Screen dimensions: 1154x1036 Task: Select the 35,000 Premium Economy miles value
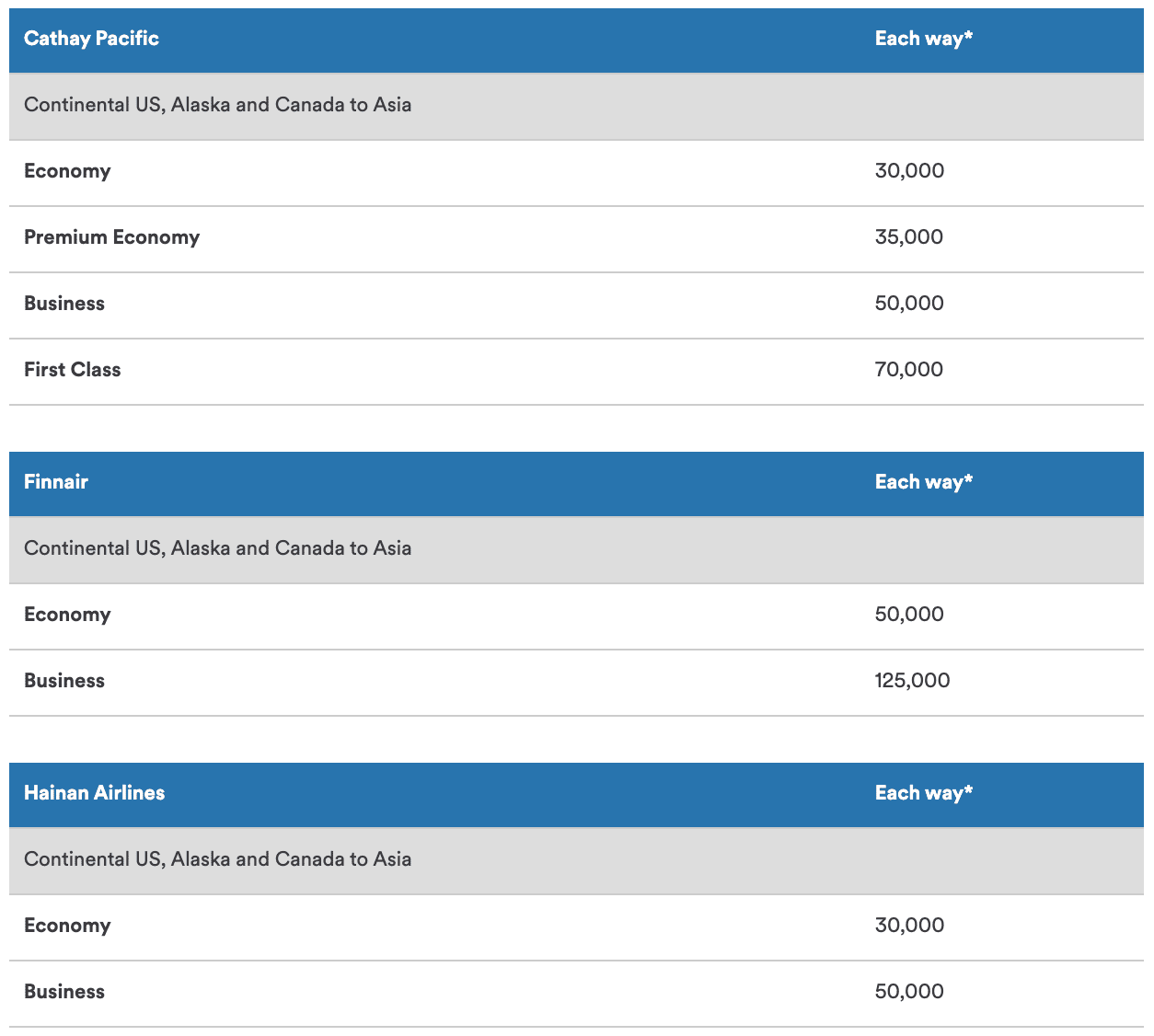click(908, 237)
